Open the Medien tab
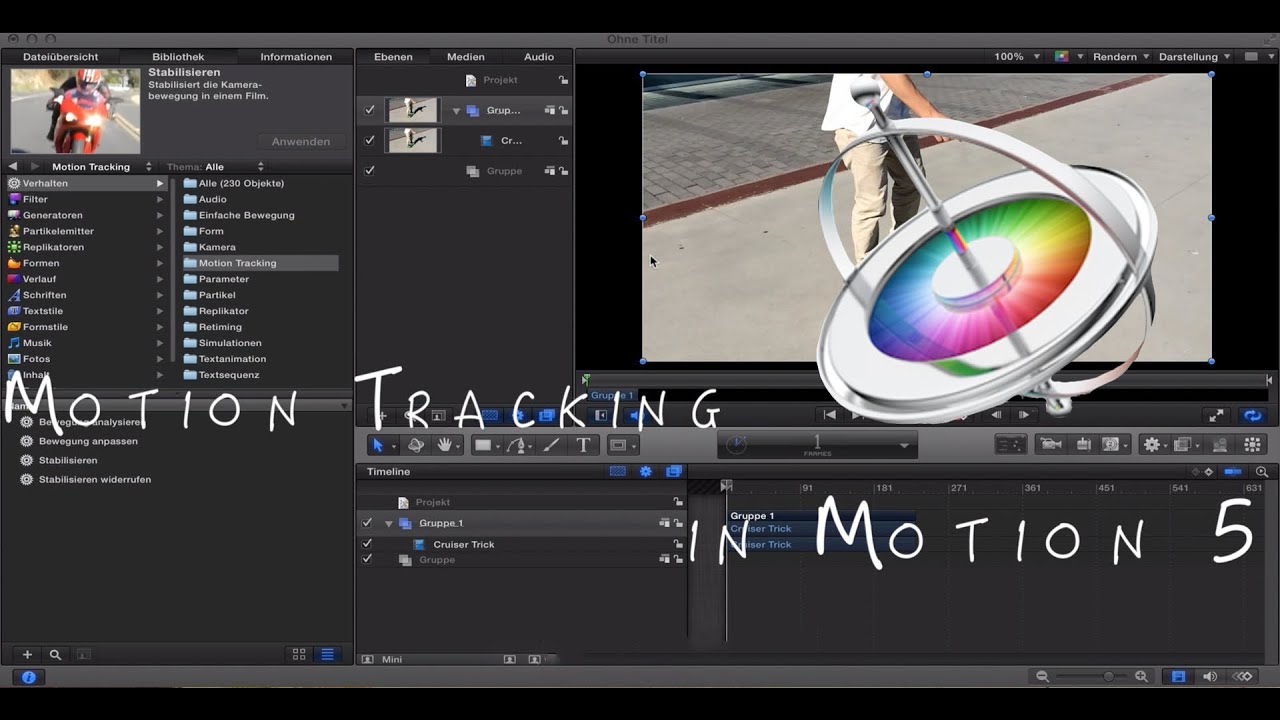Viewport: 1280px width, 720px height. [465, 57]
